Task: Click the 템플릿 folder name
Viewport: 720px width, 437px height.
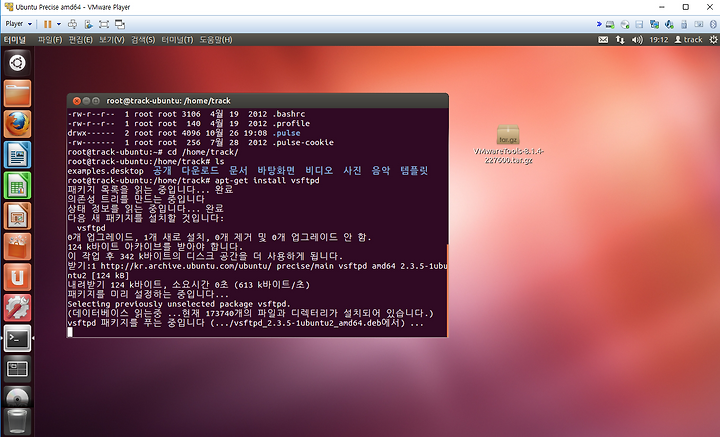Action: tap(414, 171)
